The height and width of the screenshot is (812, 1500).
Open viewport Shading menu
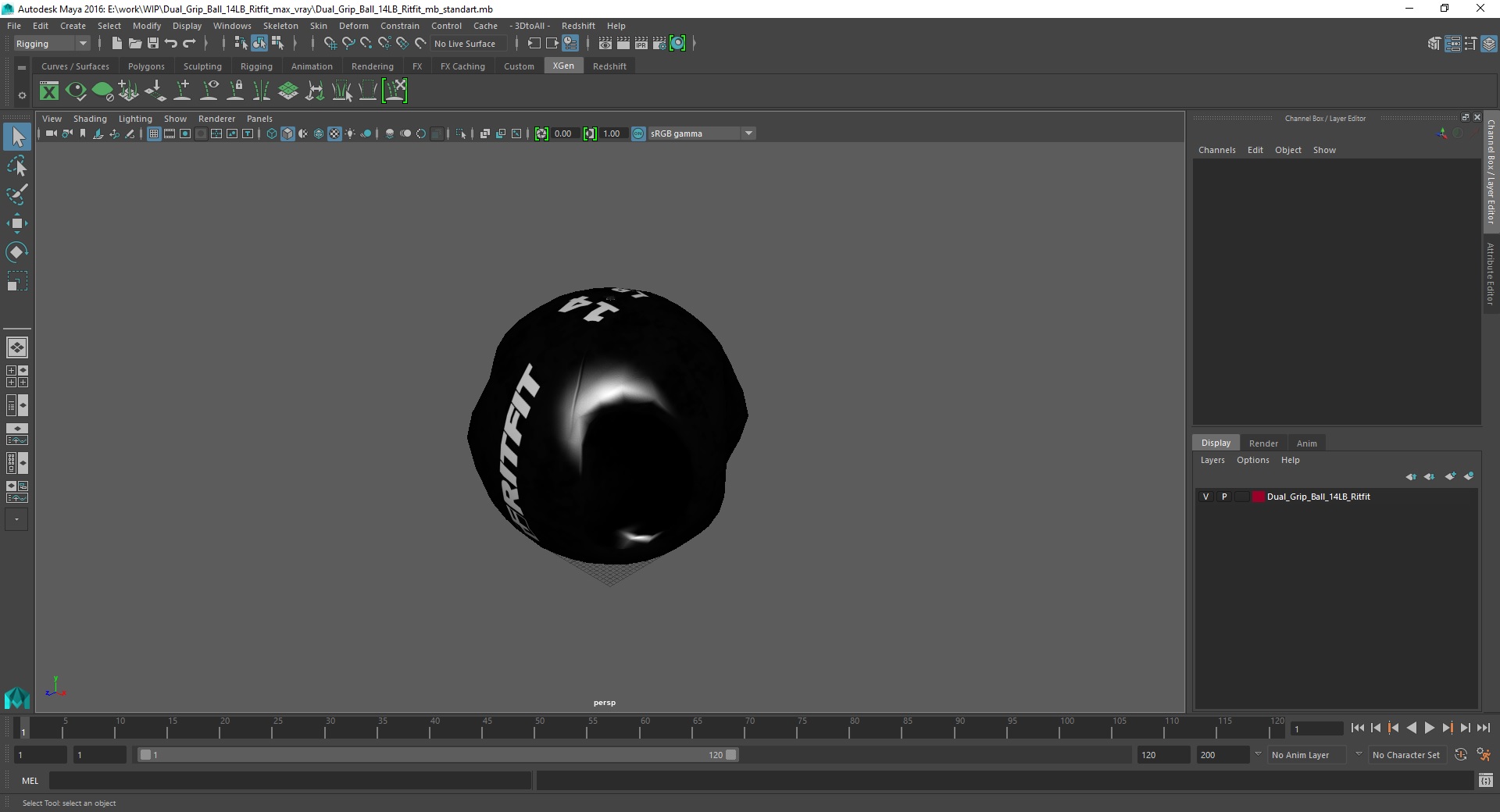(x=90, y=119)
